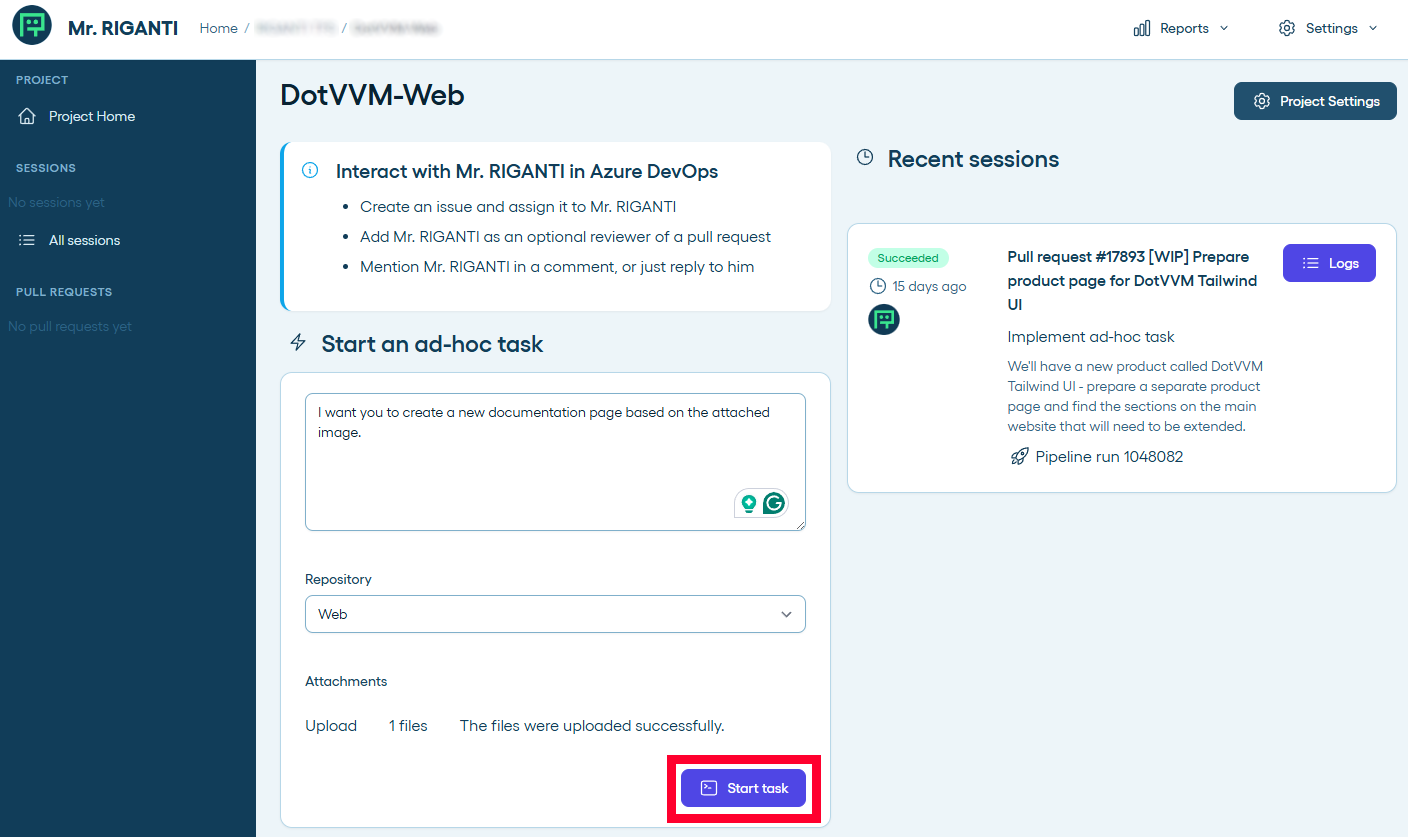Click the clock icon next to Recent sessions

click(x=865, y=158)
